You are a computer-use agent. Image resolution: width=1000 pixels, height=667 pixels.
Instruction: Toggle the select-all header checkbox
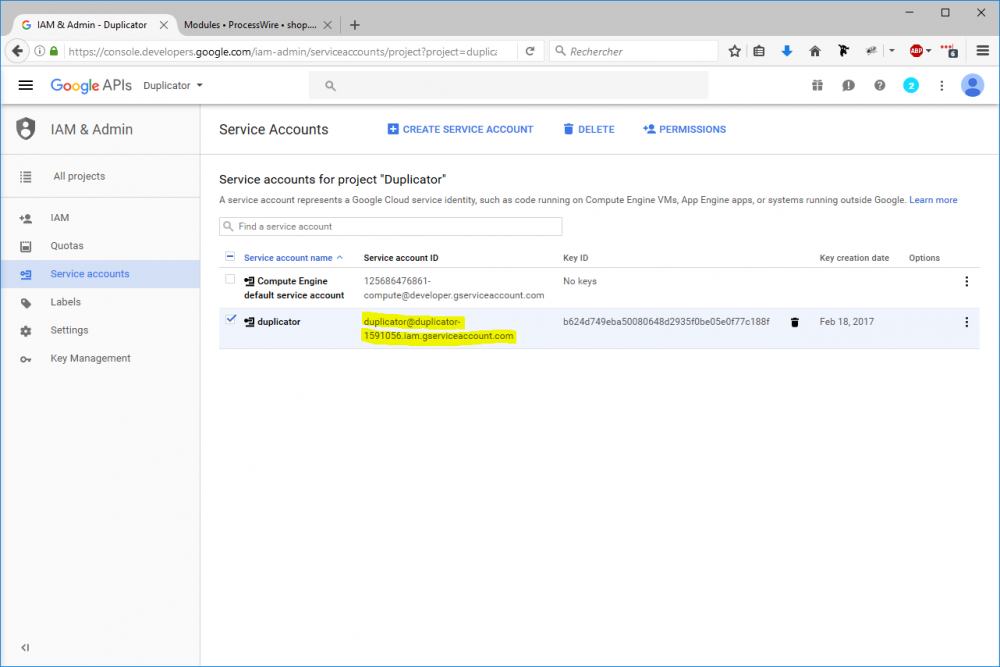231,257
